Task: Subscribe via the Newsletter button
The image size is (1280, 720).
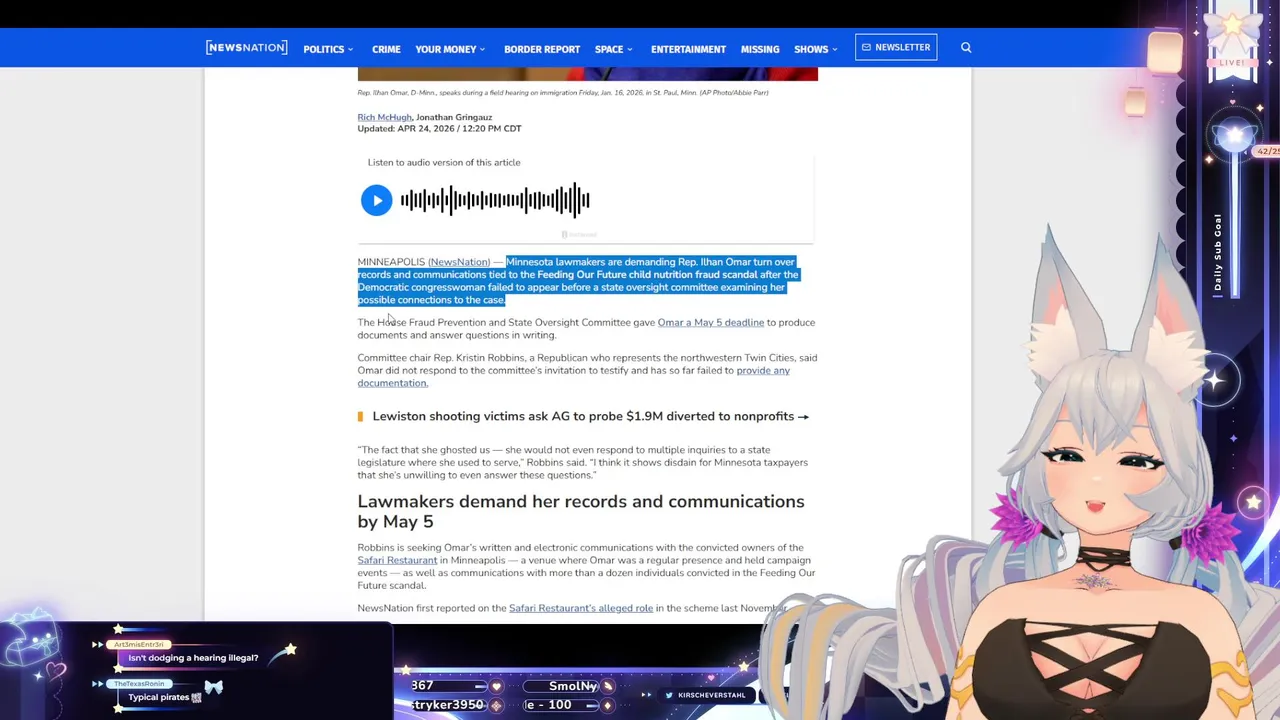Action: pos(896,47)
